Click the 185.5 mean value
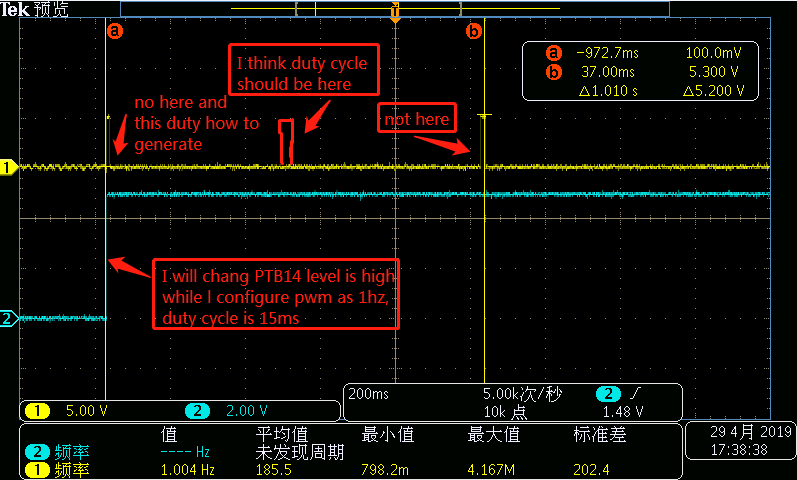Viewport: 797px width, 480px height. (x=273, y=470)
